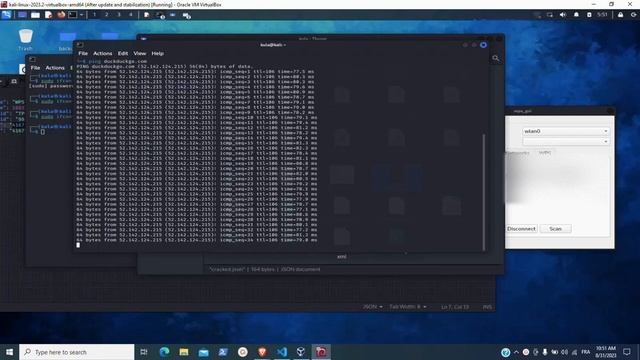Image resolution: width=640 pixels, height=360 pixels.
Task: Open JSON language selector in editor status bar
Action: point(372,307)
